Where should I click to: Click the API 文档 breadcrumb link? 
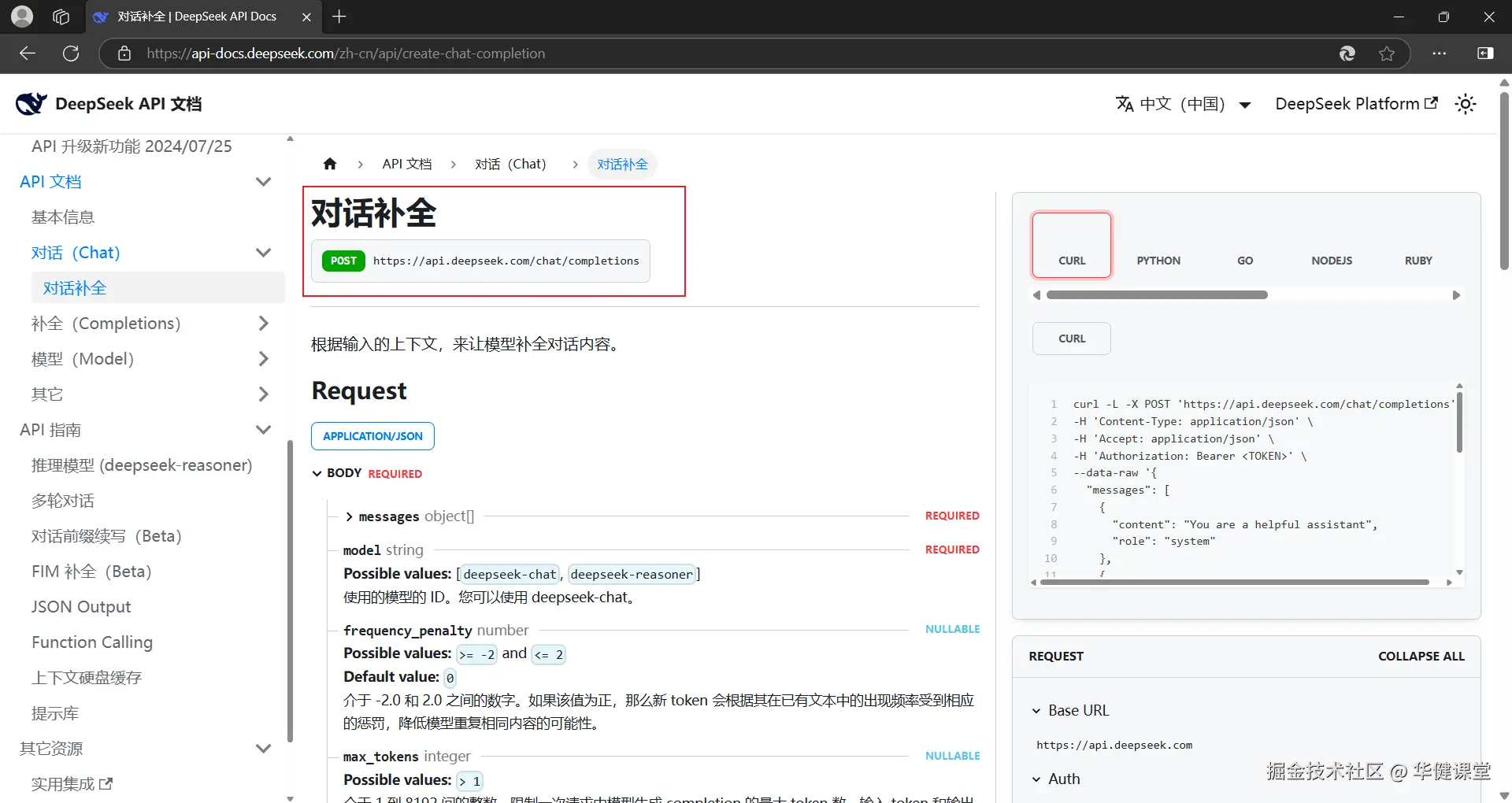click(407, 164)
